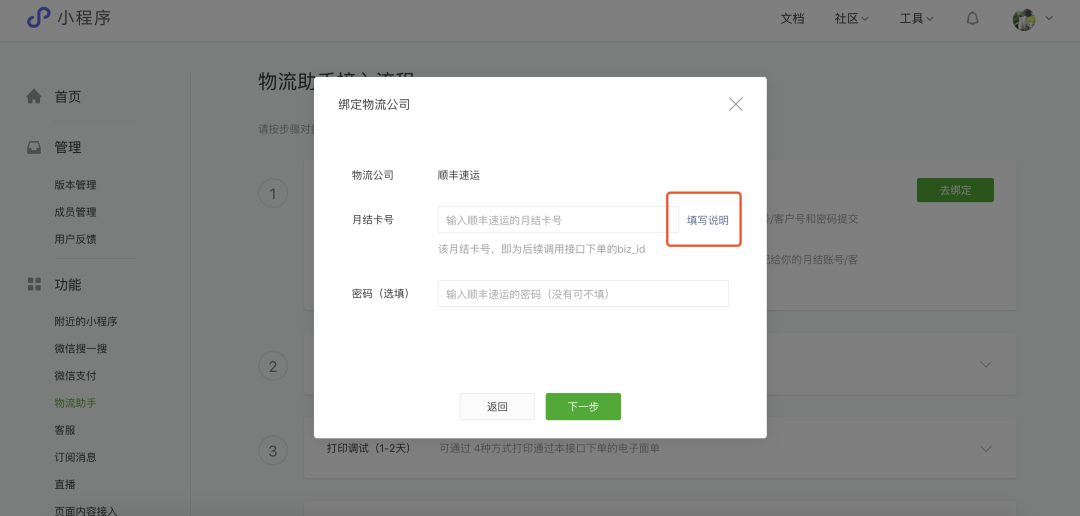Open 成员管理 in the sidebar
The height and width of the screenshot is (516, 1080).
pyautogui.click(x=75, y=212)
